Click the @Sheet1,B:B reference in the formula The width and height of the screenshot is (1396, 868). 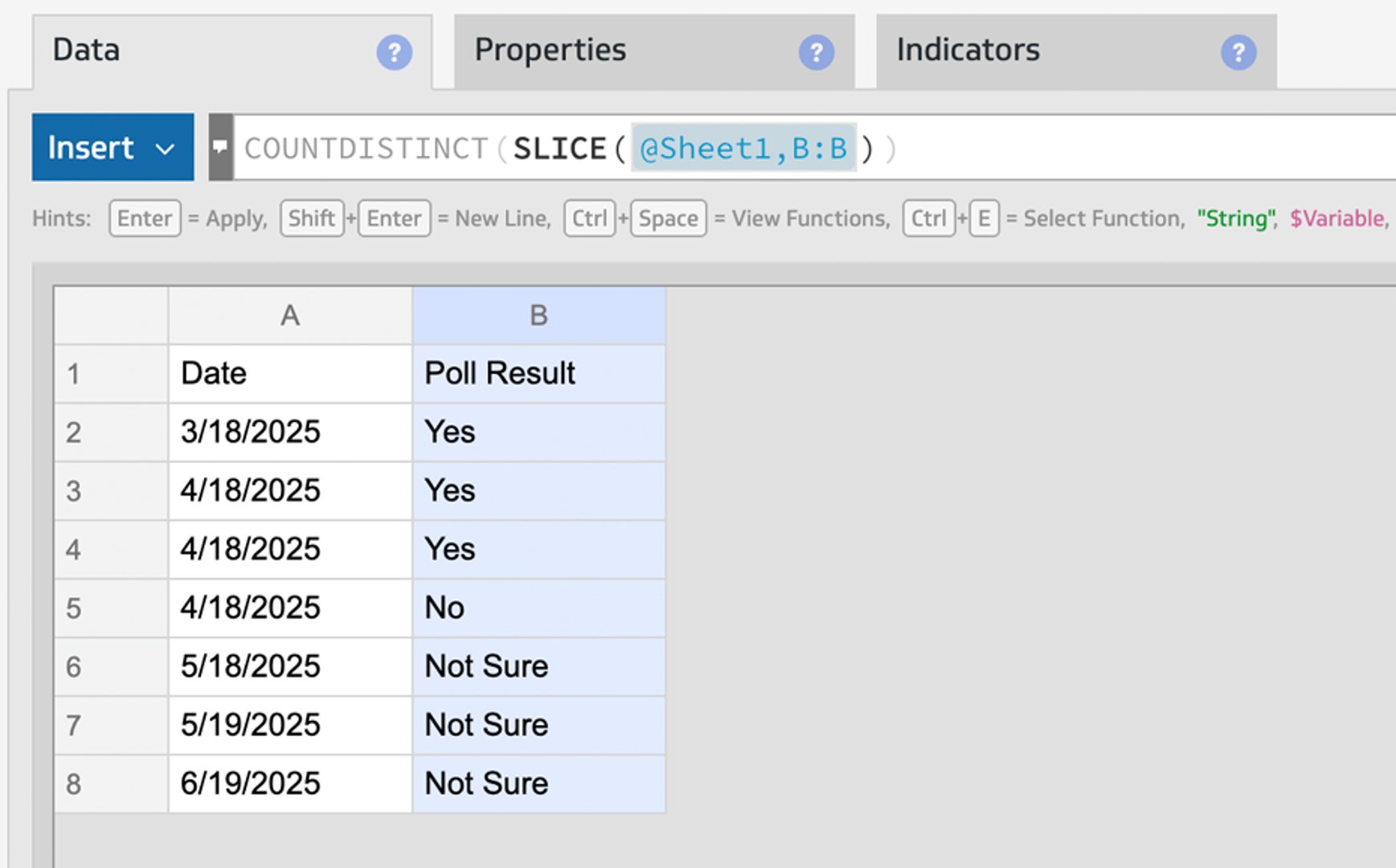pyautogui.click(x=743, y=149)
